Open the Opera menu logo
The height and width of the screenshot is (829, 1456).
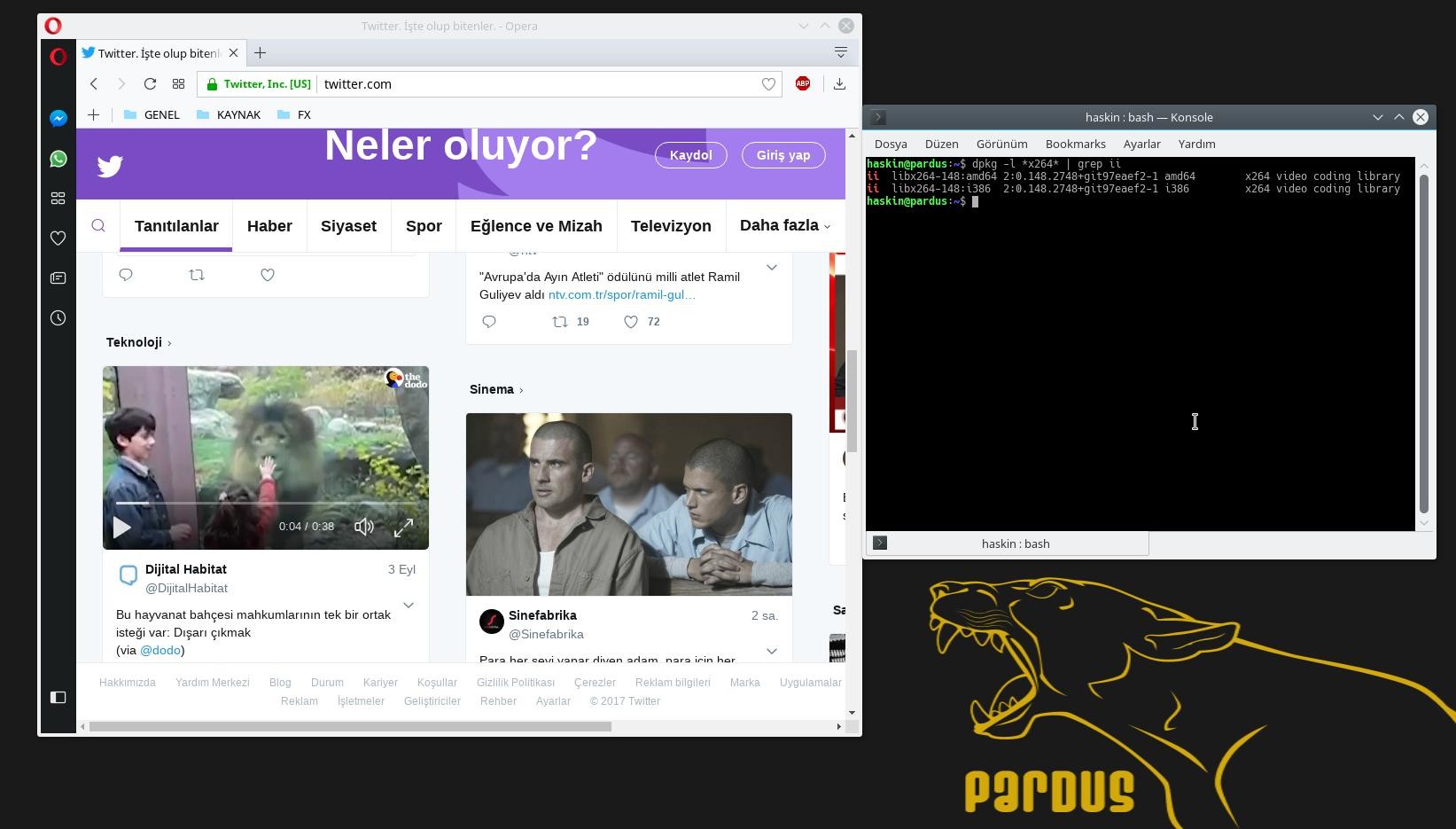coord(58,58)
